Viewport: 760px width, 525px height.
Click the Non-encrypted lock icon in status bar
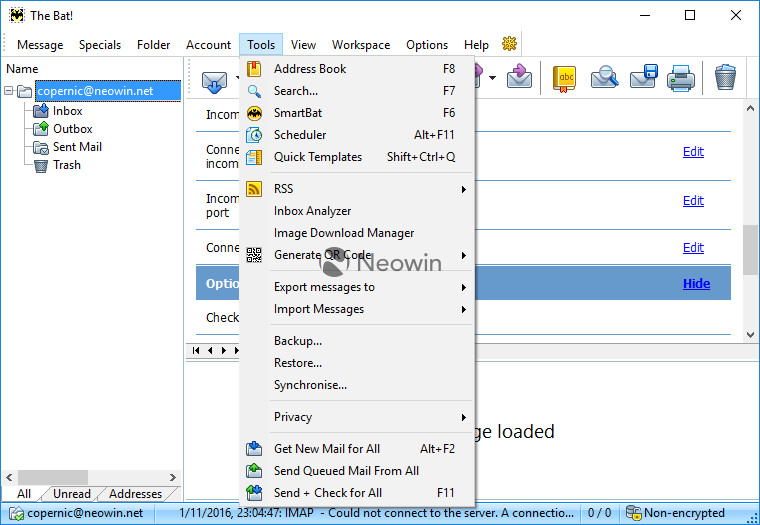pos(634,514)
